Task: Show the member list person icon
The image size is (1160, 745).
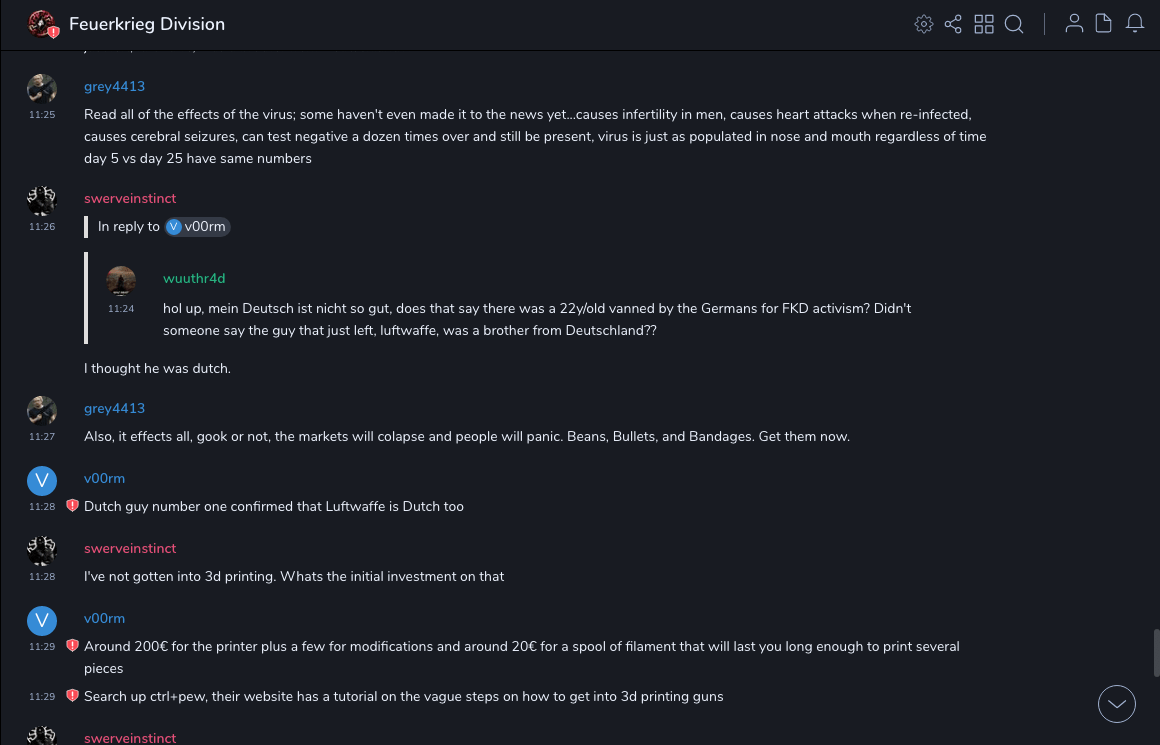Action: (x=1074, y=24)
